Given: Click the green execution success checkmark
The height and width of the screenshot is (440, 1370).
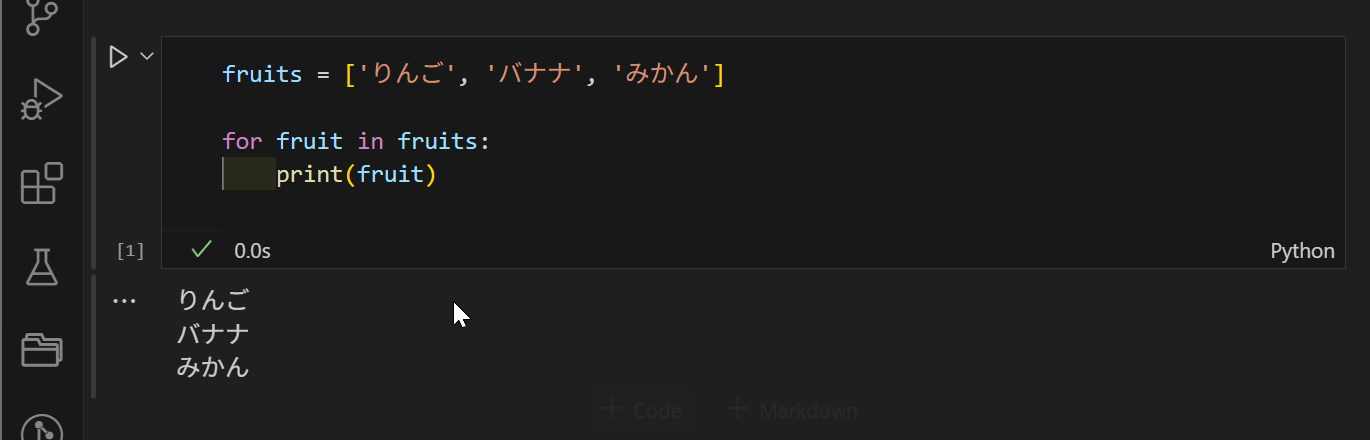Looking at the screenshot, I should tap(201, 250).
